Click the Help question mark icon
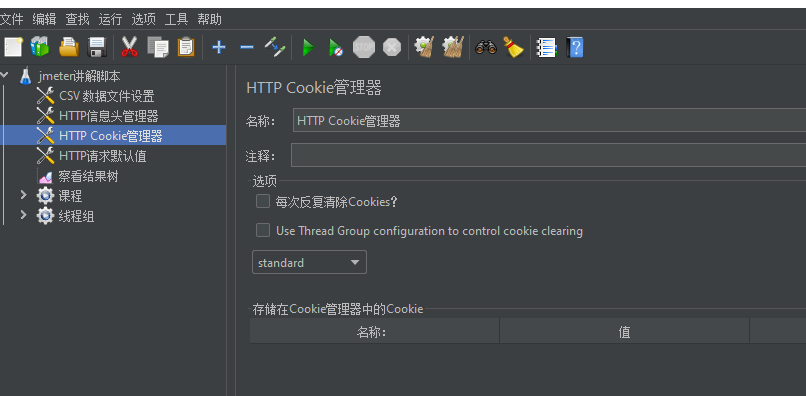 pyautogui.click(x=575, y=47)
